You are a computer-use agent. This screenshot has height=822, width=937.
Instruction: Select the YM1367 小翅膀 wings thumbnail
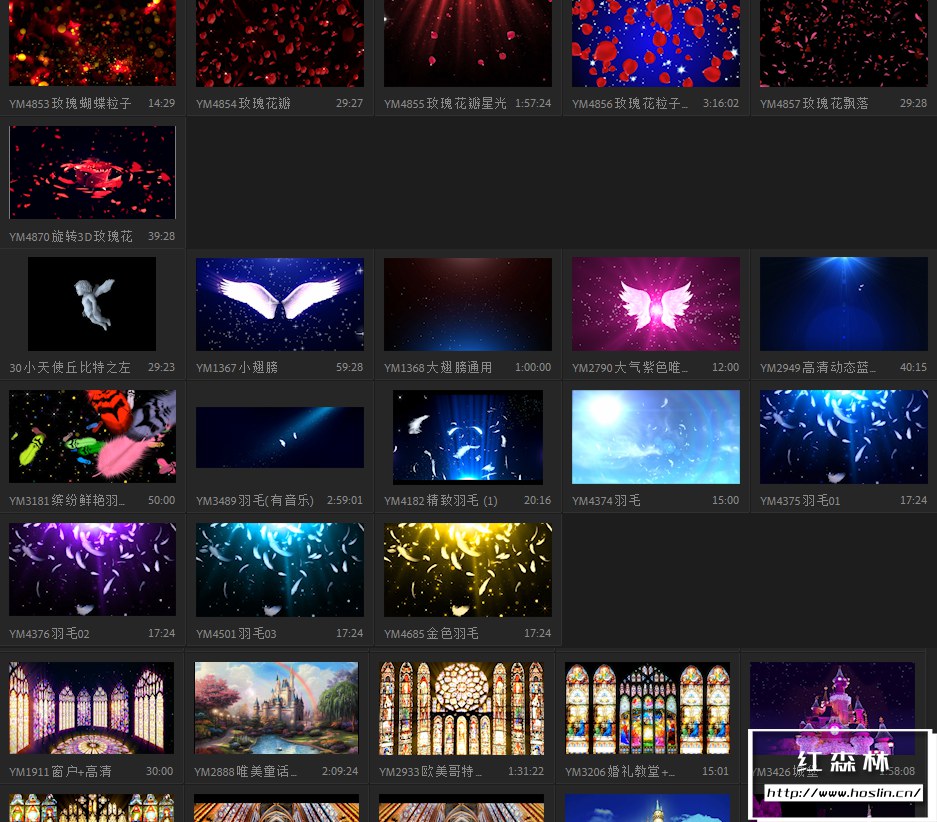click(280, 304)
